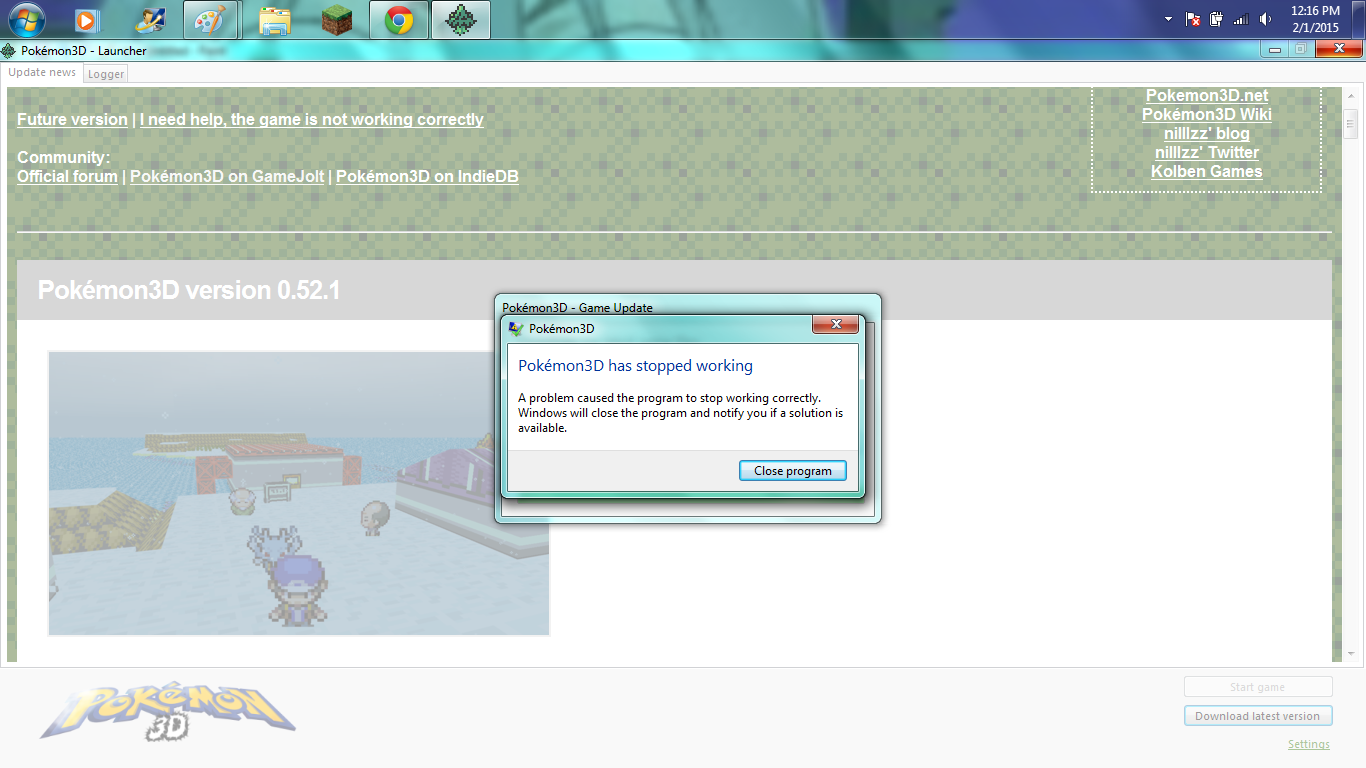Switch to Google Chrome on the taskbar
The width and height of the screenshot is (1366, 768).
[399, 20]
